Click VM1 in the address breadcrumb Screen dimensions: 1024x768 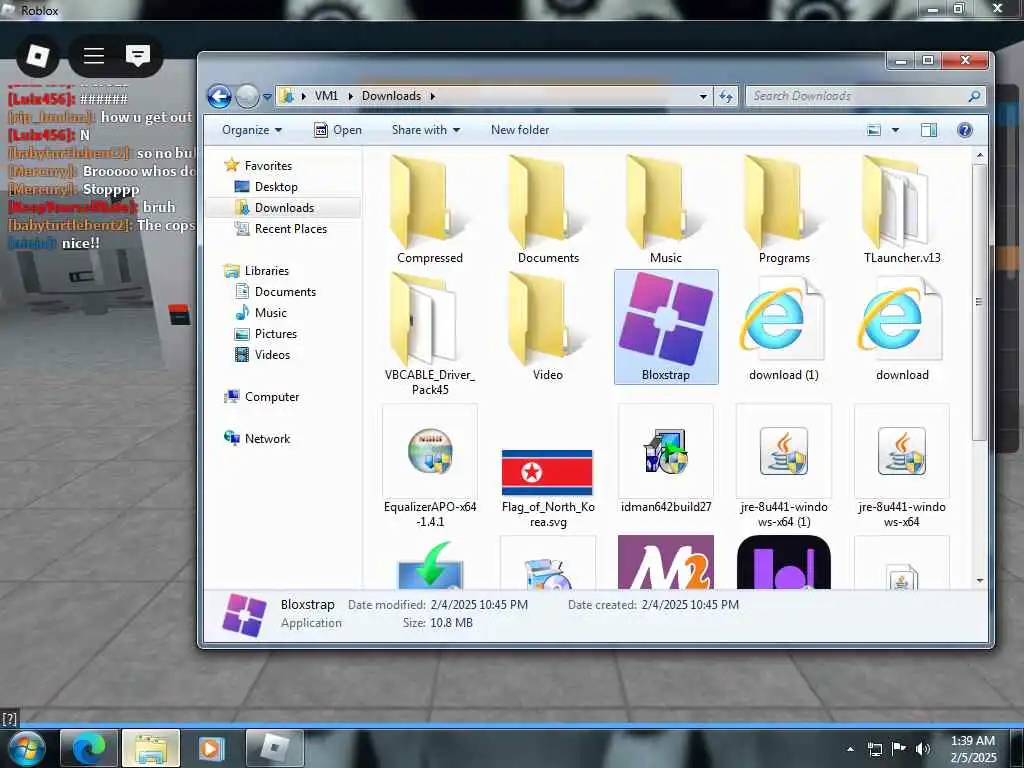[x=327, y=96]
